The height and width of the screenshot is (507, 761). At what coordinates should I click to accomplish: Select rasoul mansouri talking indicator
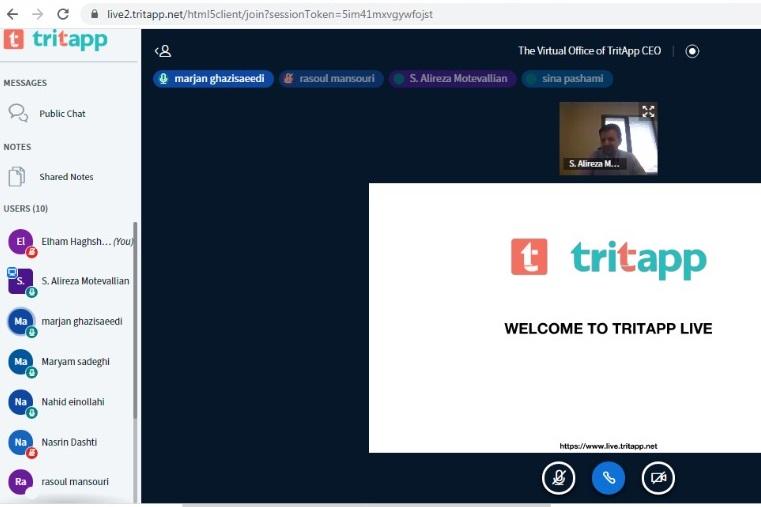(331, 78)
